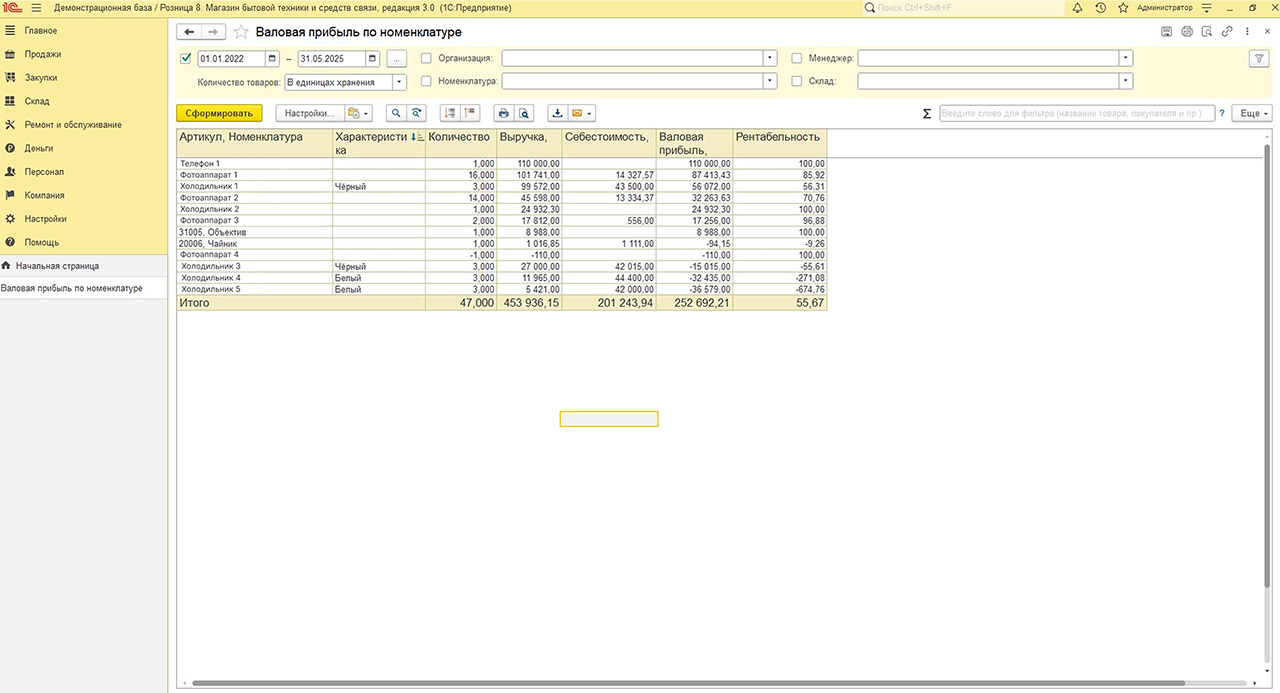This screenshot has width=1280, height=693.
Task: Enable the Номенклатура filter checkbox
Action: coord(427,81)
